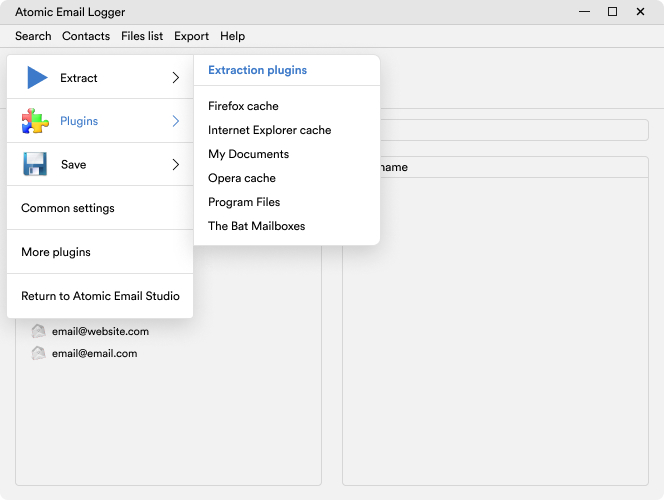
Task: Expand the Save submenu arrow
Action: click(x=175, y=164)
